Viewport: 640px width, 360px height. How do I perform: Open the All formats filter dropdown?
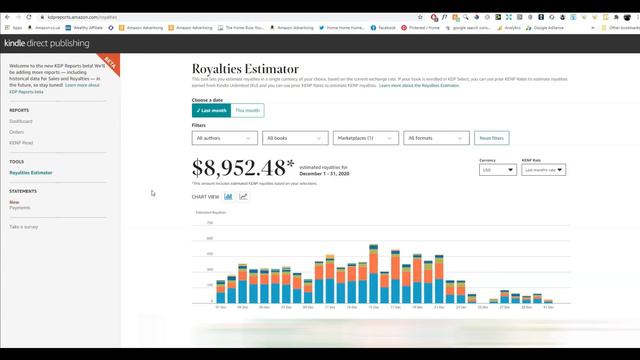click(436, 138)
